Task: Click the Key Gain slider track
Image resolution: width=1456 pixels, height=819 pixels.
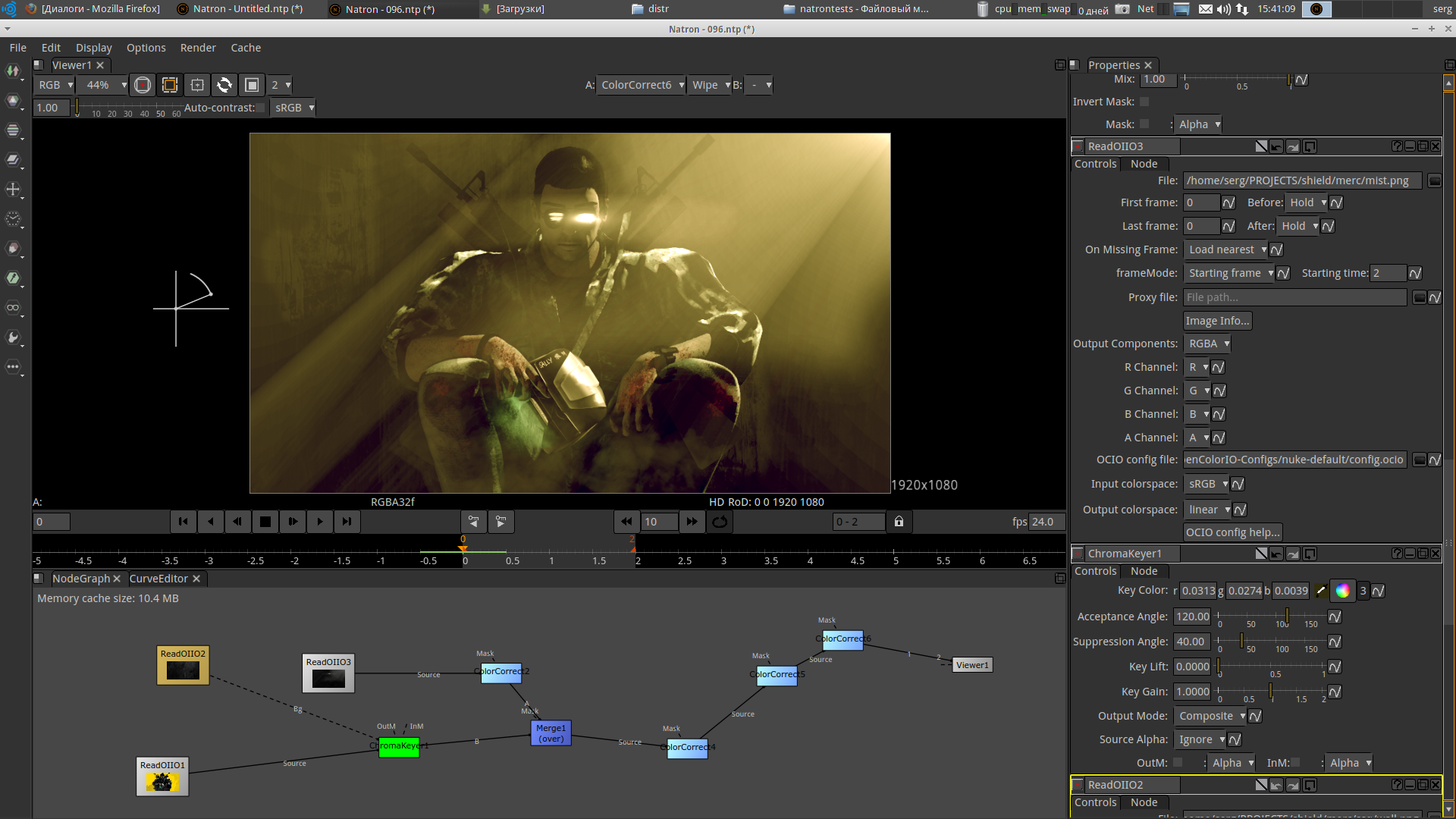Action: pyautogui.click(x=1272, y=692)
